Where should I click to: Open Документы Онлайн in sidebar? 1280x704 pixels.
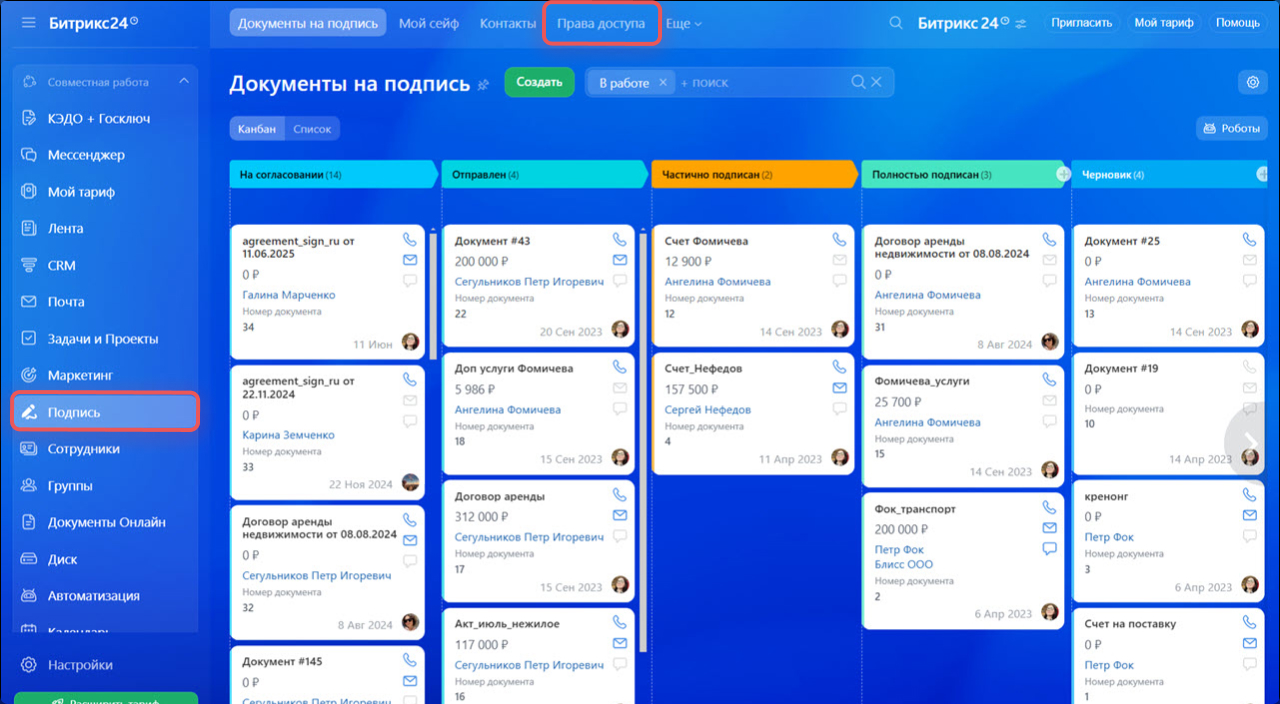click(105, 522)
